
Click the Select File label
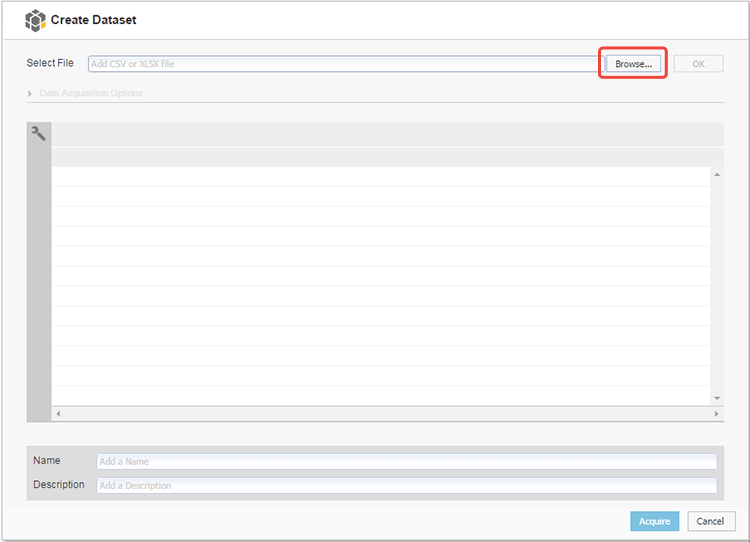click(50, 63)
